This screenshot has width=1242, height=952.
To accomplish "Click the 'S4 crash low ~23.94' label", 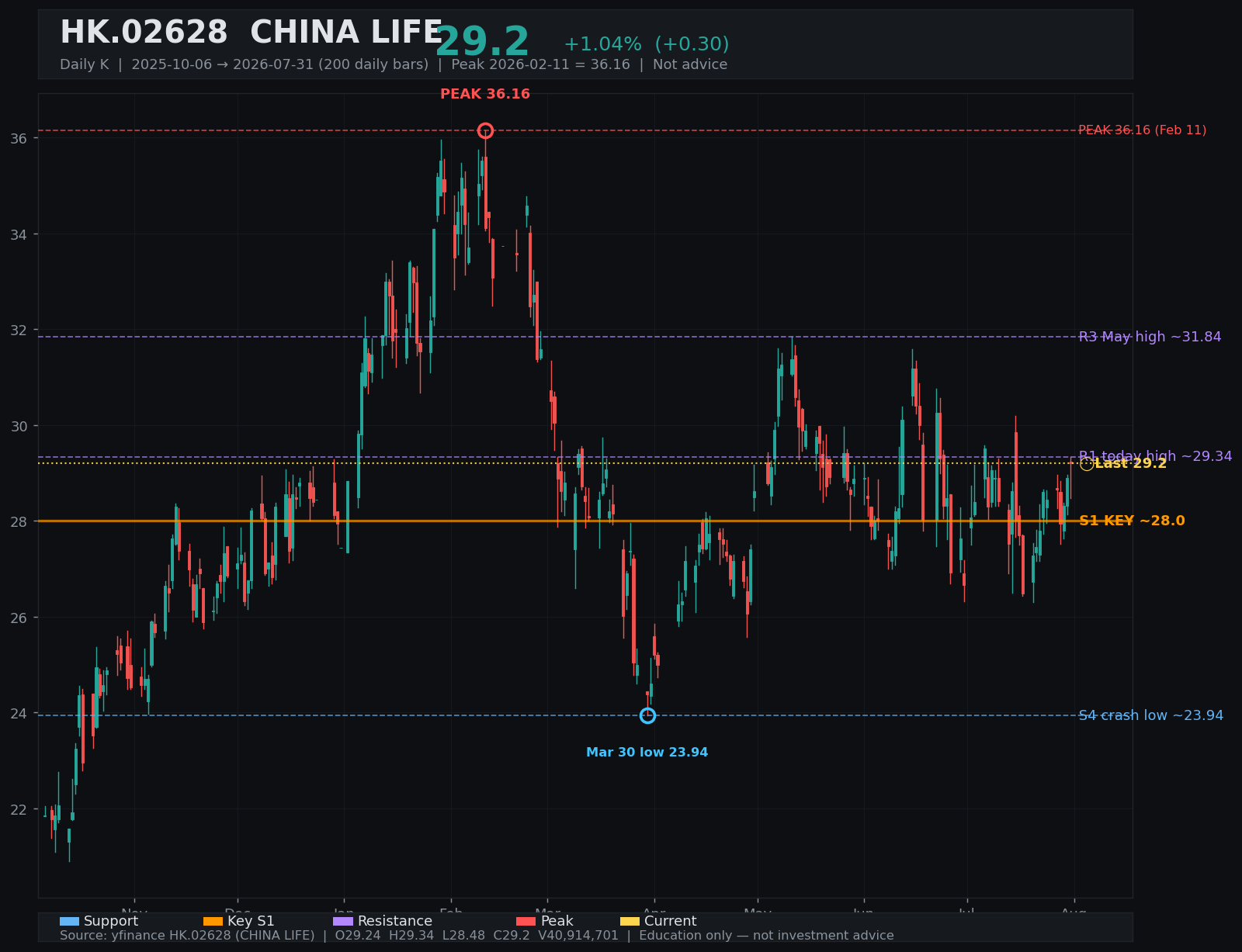I will pos(1150,715).
